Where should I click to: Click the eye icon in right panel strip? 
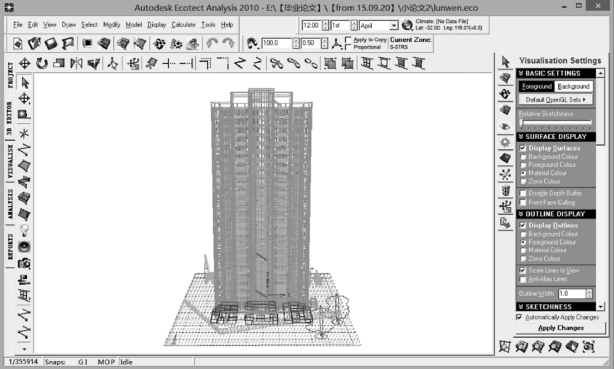(505, 127)
